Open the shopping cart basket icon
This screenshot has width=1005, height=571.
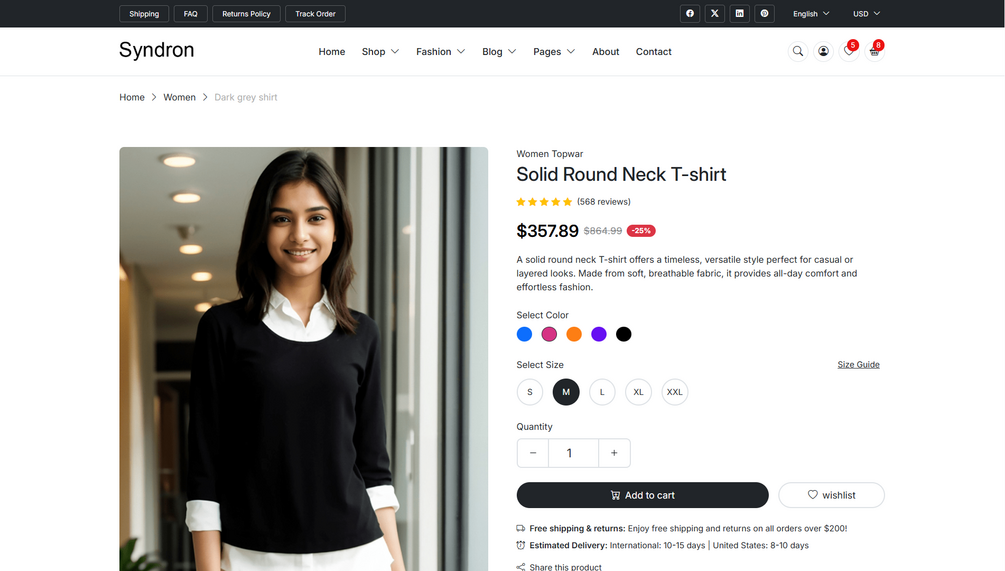coord(874,51)
